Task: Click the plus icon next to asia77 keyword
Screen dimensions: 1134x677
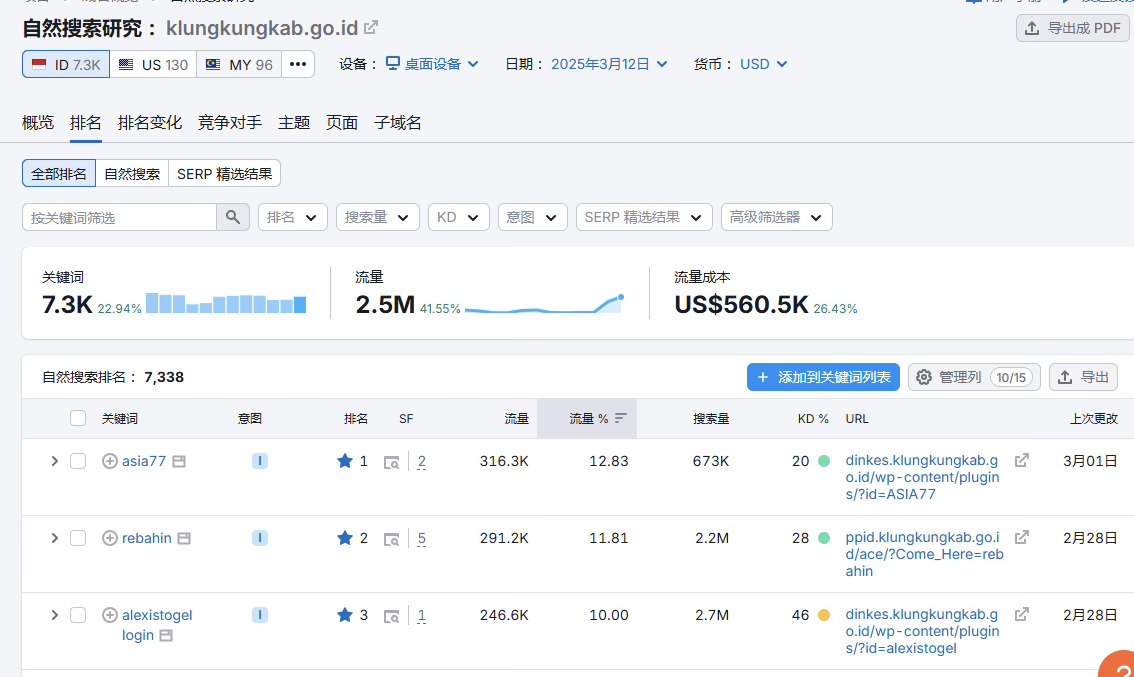Action: click(x=110, y=461)
